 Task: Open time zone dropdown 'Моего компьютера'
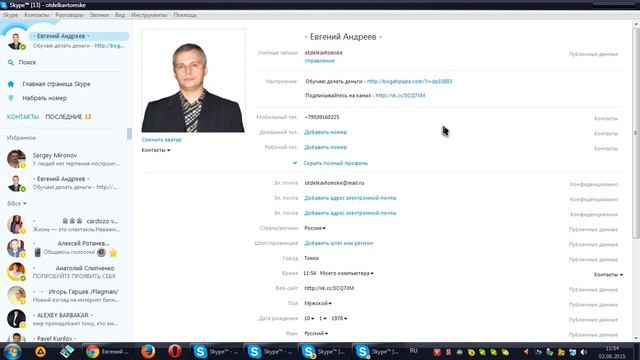347,273
